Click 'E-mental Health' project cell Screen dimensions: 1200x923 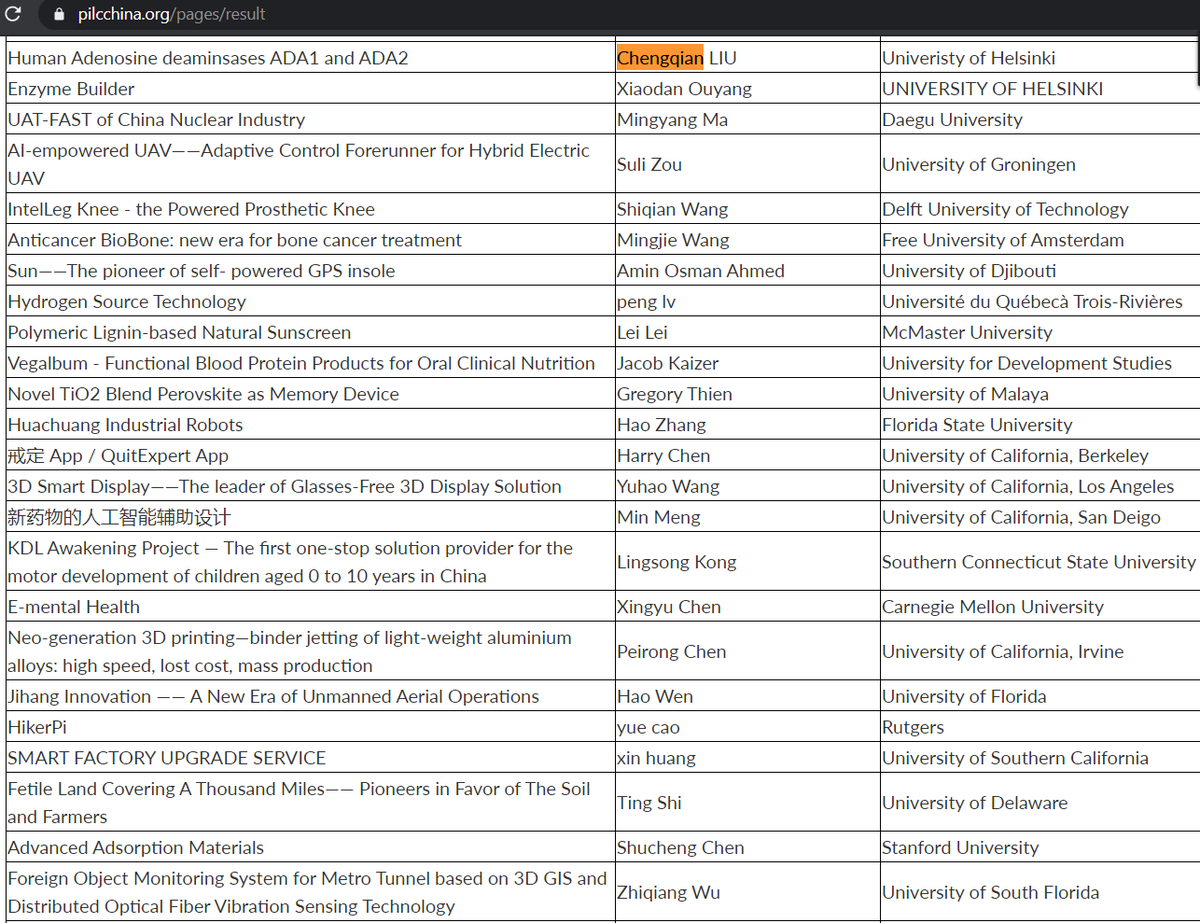(x=310, y=607)
